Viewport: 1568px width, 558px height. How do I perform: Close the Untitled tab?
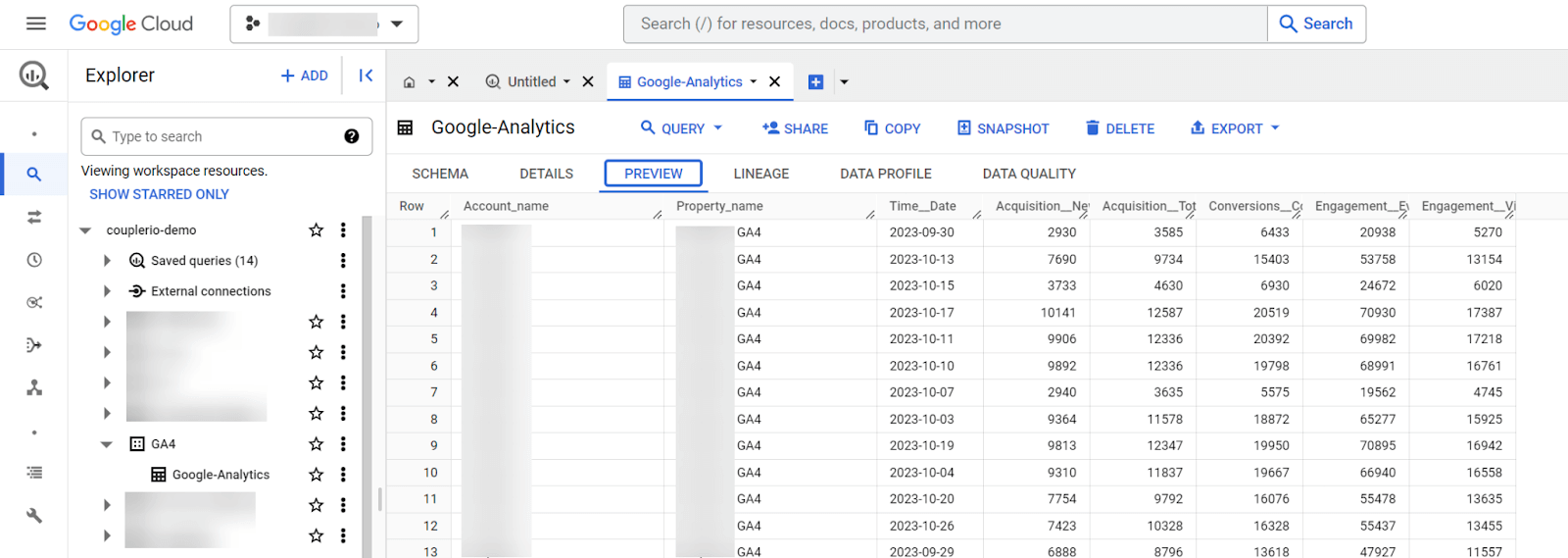(x=588, y=82)
